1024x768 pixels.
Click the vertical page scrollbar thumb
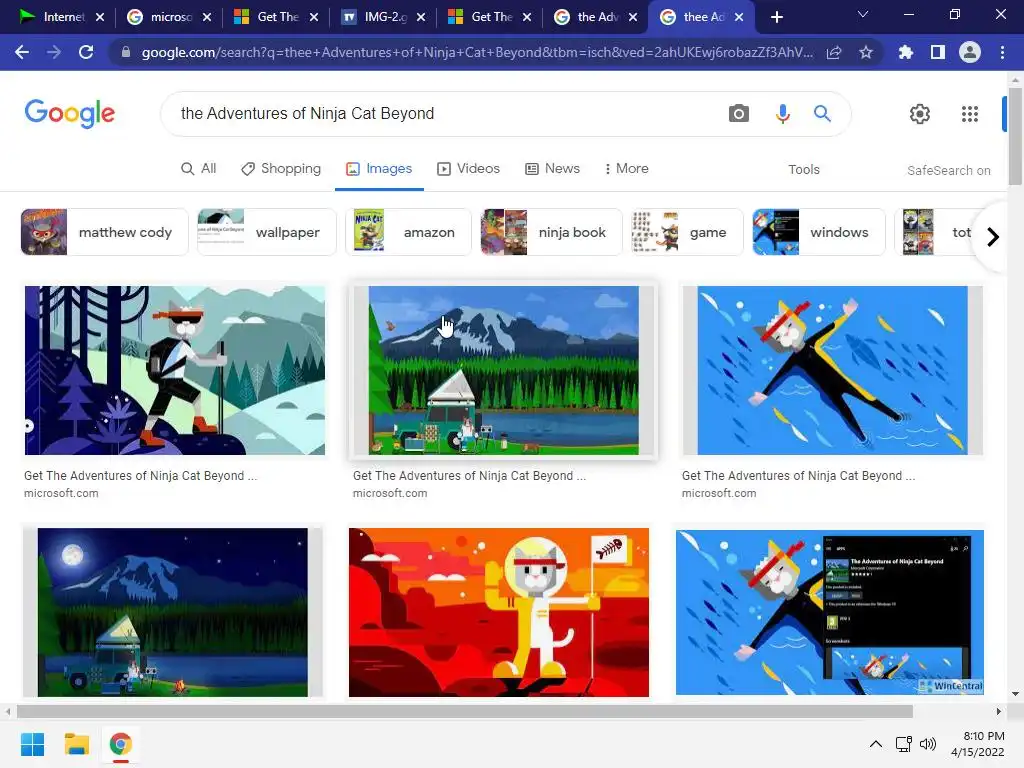coord(1015,136)
